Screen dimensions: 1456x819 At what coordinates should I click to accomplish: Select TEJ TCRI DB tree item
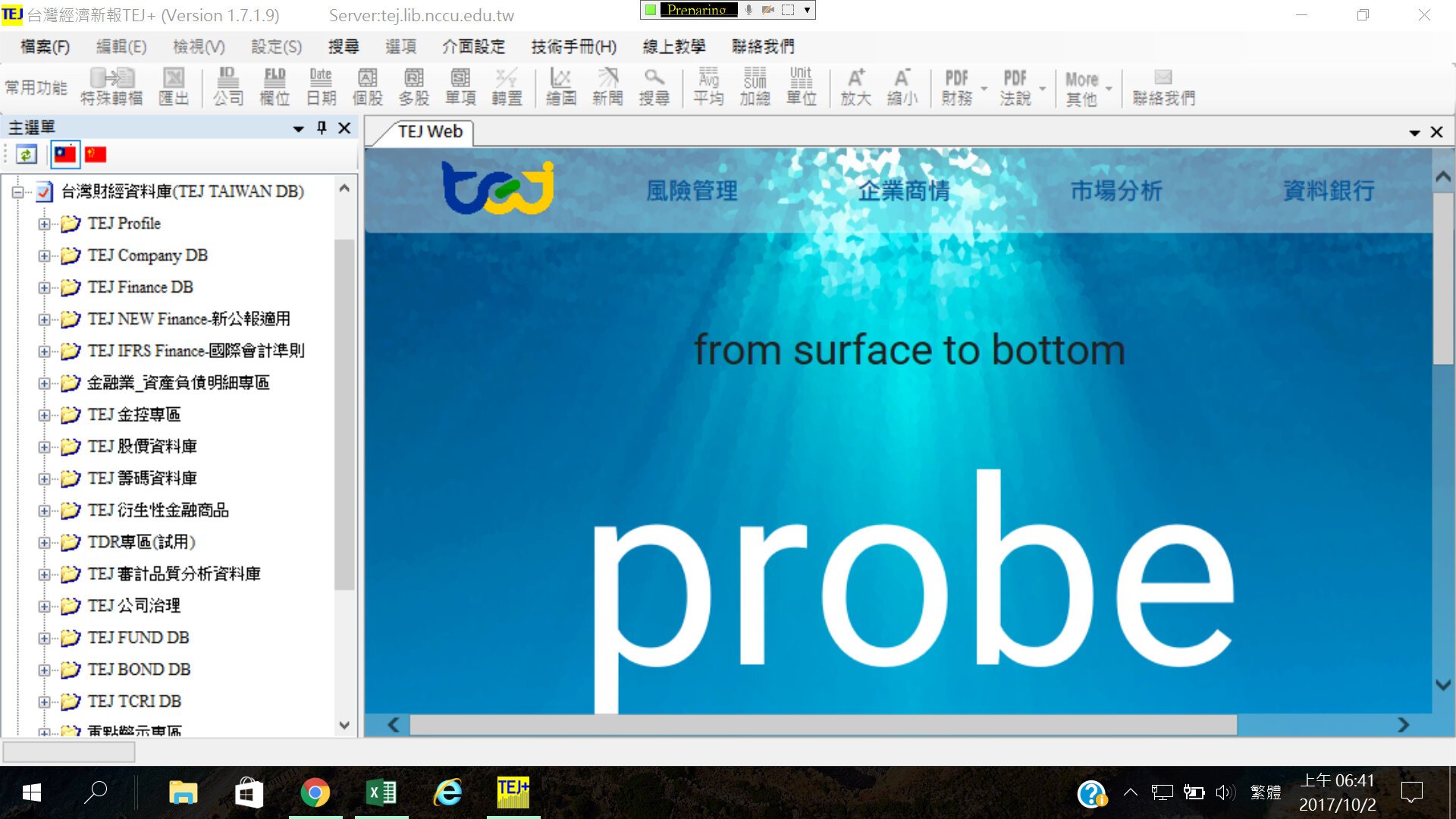coord(134,701)
